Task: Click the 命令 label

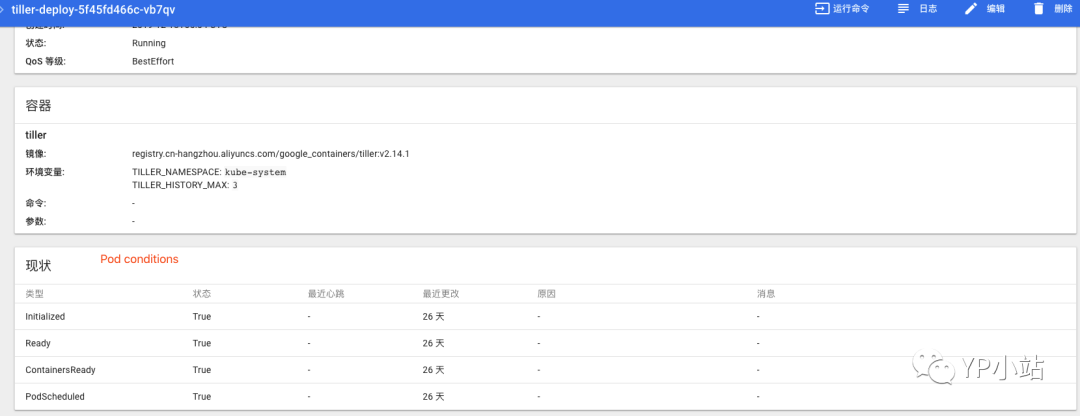Action: tap(36, 203)
